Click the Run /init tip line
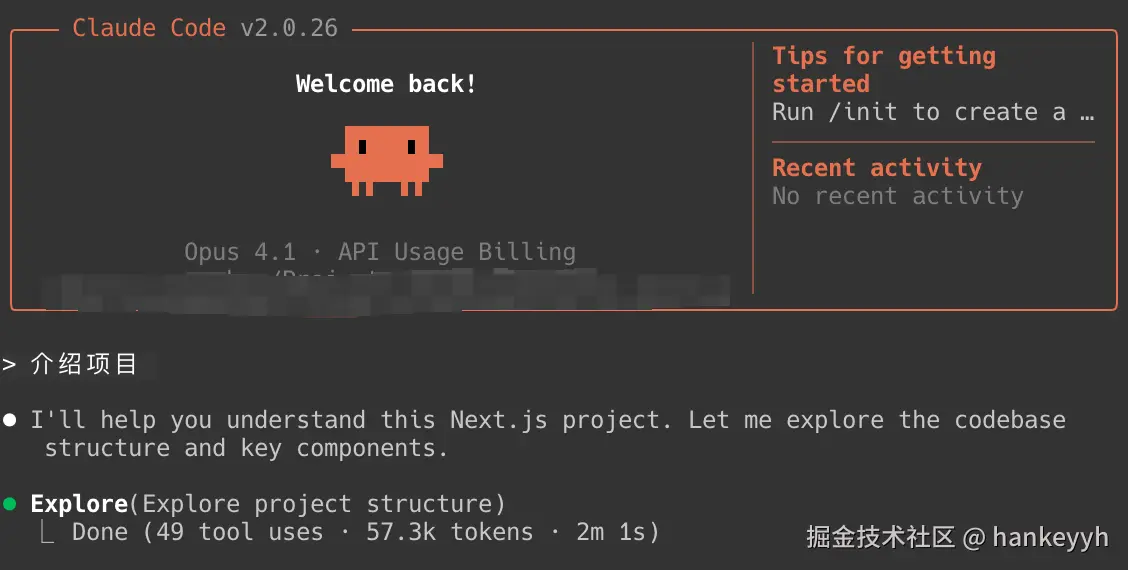Image resolution: width=1128 pixels, height=570 pixels. pos(933,112)
